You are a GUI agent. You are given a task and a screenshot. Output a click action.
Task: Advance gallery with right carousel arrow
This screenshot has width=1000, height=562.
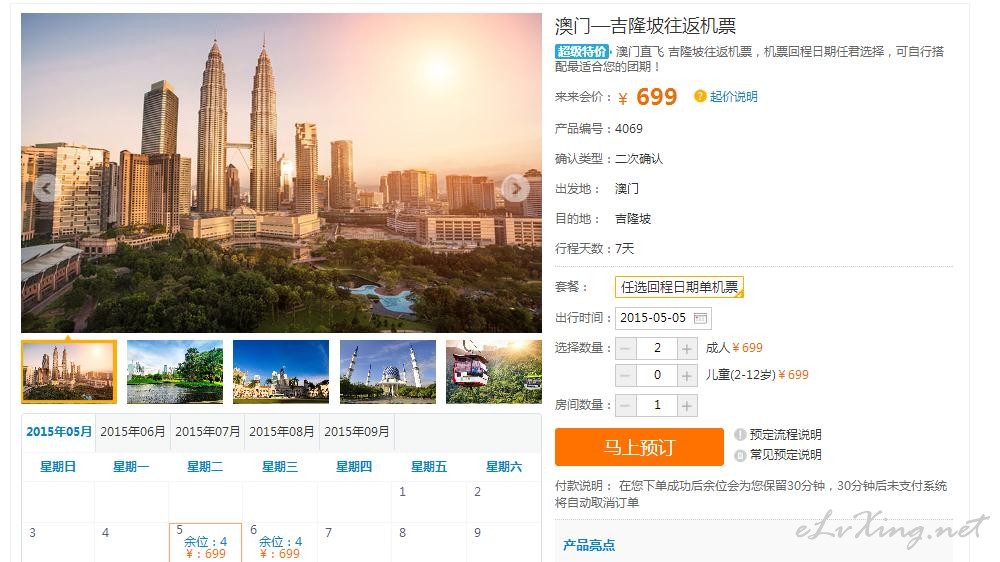[x=515, y=188]
